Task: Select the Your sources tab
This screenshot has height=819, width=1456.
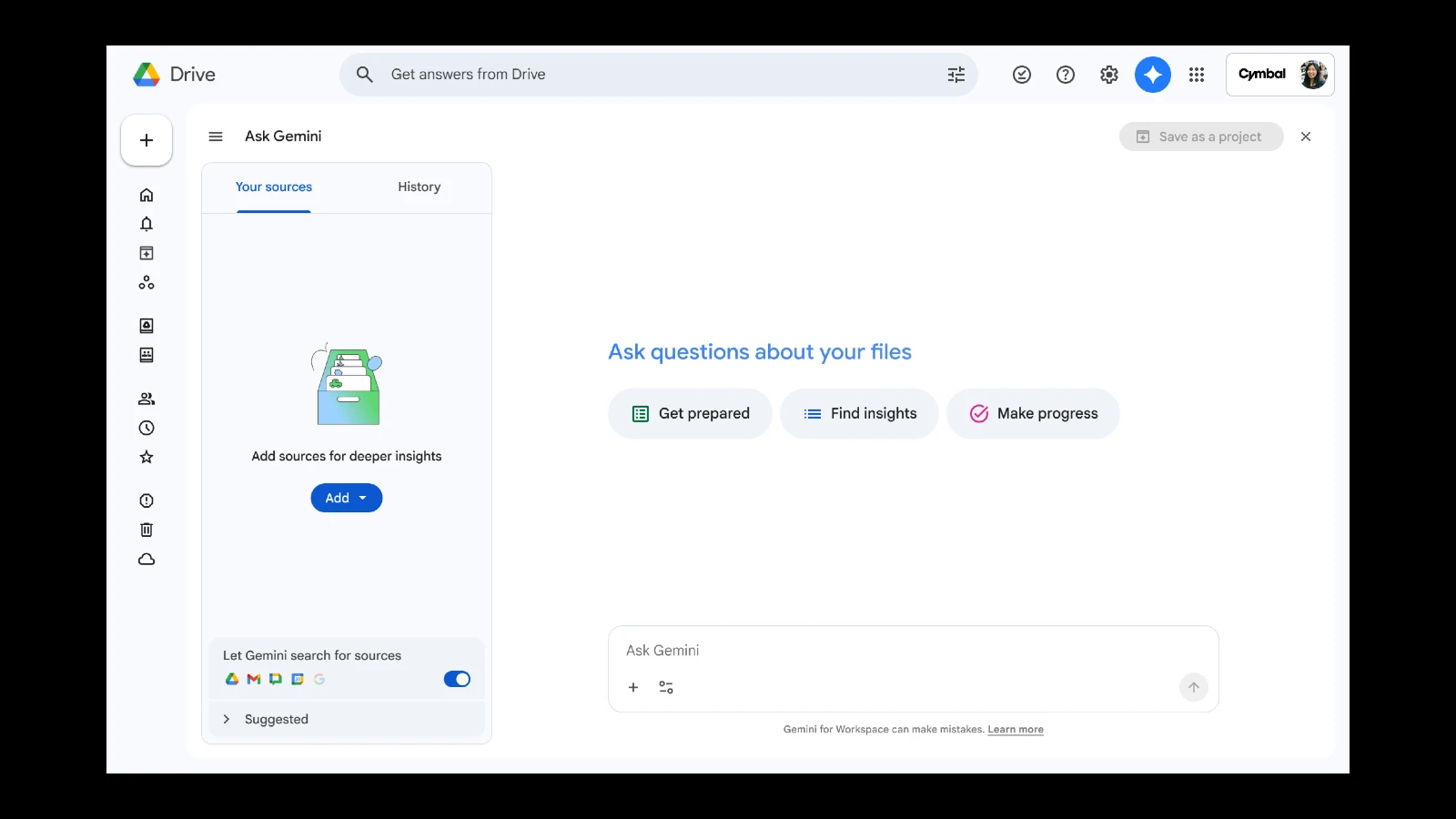Action: pyautogui.click(x=273, y=187)
